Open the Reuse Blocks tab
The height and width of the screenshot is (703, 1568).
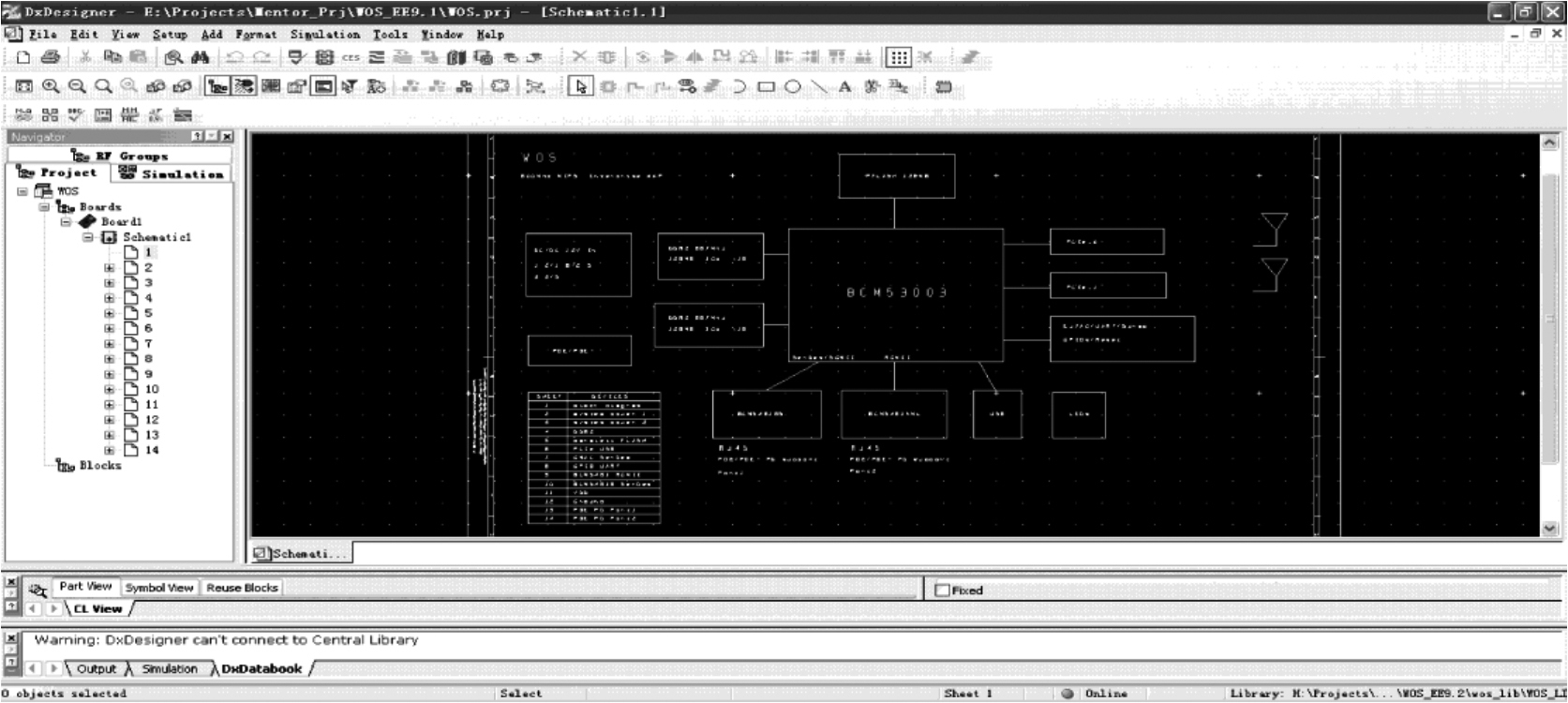point(242,588)
